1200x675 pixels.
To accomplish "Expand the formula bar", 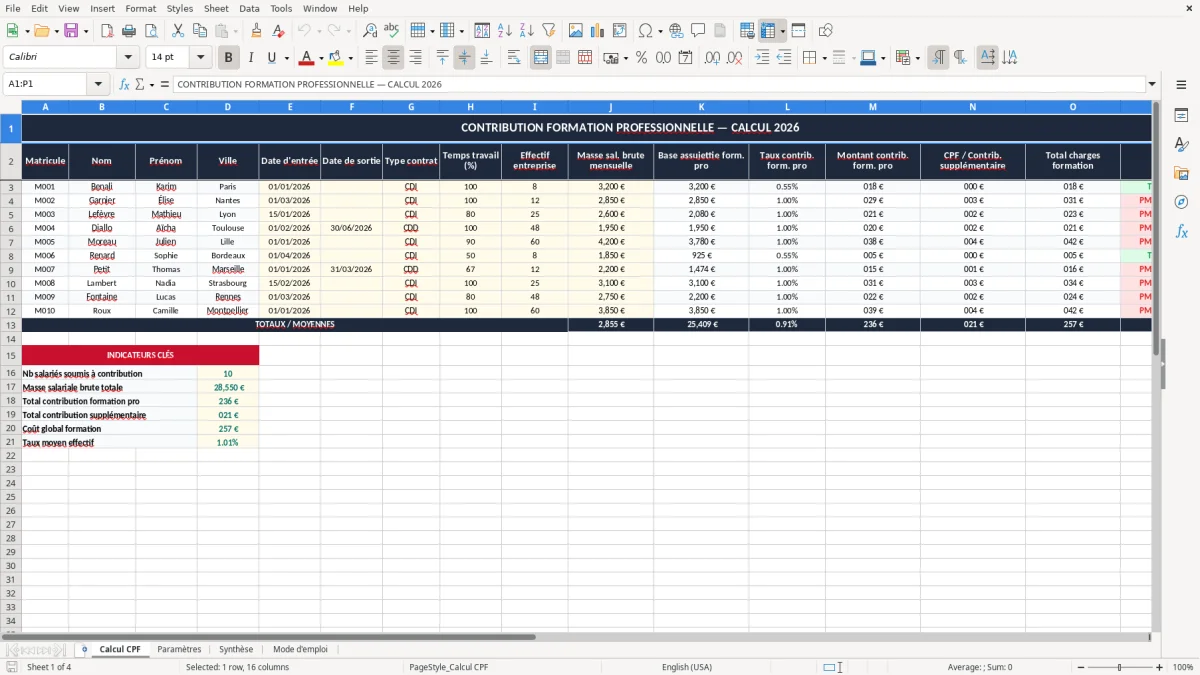I will point(1152,84).
